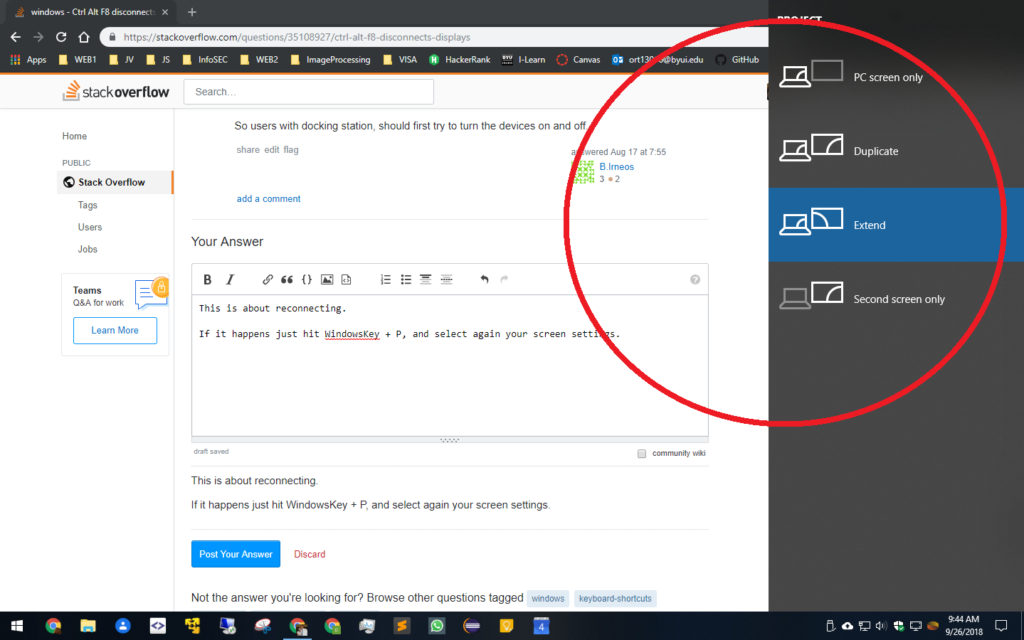Viewport: 1024px width, 640px height.
Task: Select Second screen only option
Action: (x=898, y=299)
